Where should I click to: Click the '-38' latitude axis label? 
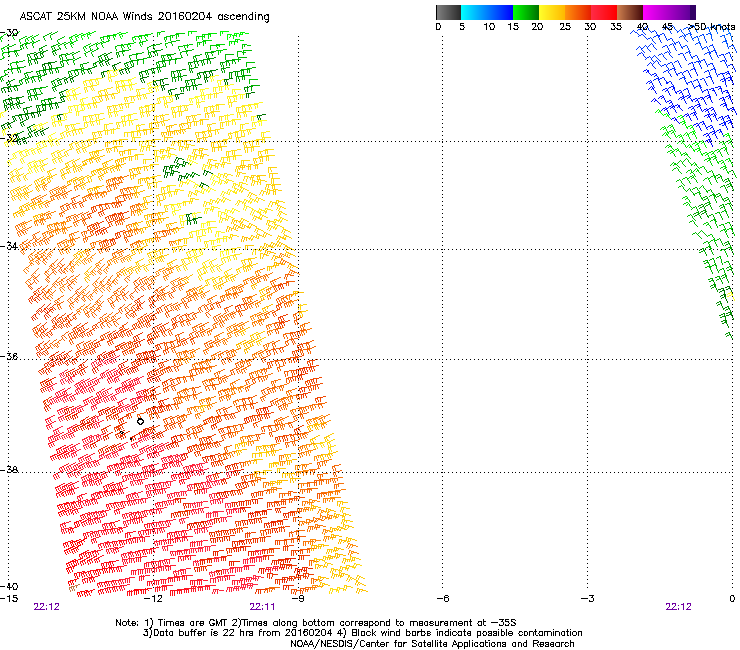coord(9,470)
